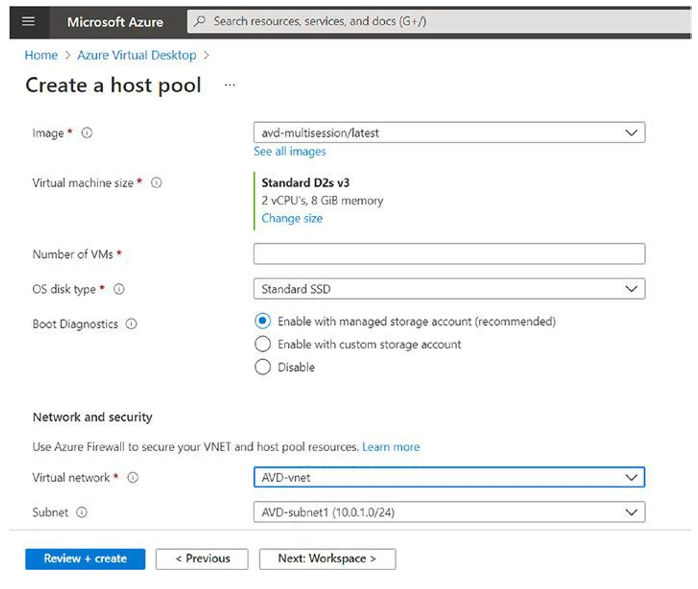Open the Subnet AVD-subnet1 dropdown
The height and width of the screenshot is (589, 698).
pos(449,512)
